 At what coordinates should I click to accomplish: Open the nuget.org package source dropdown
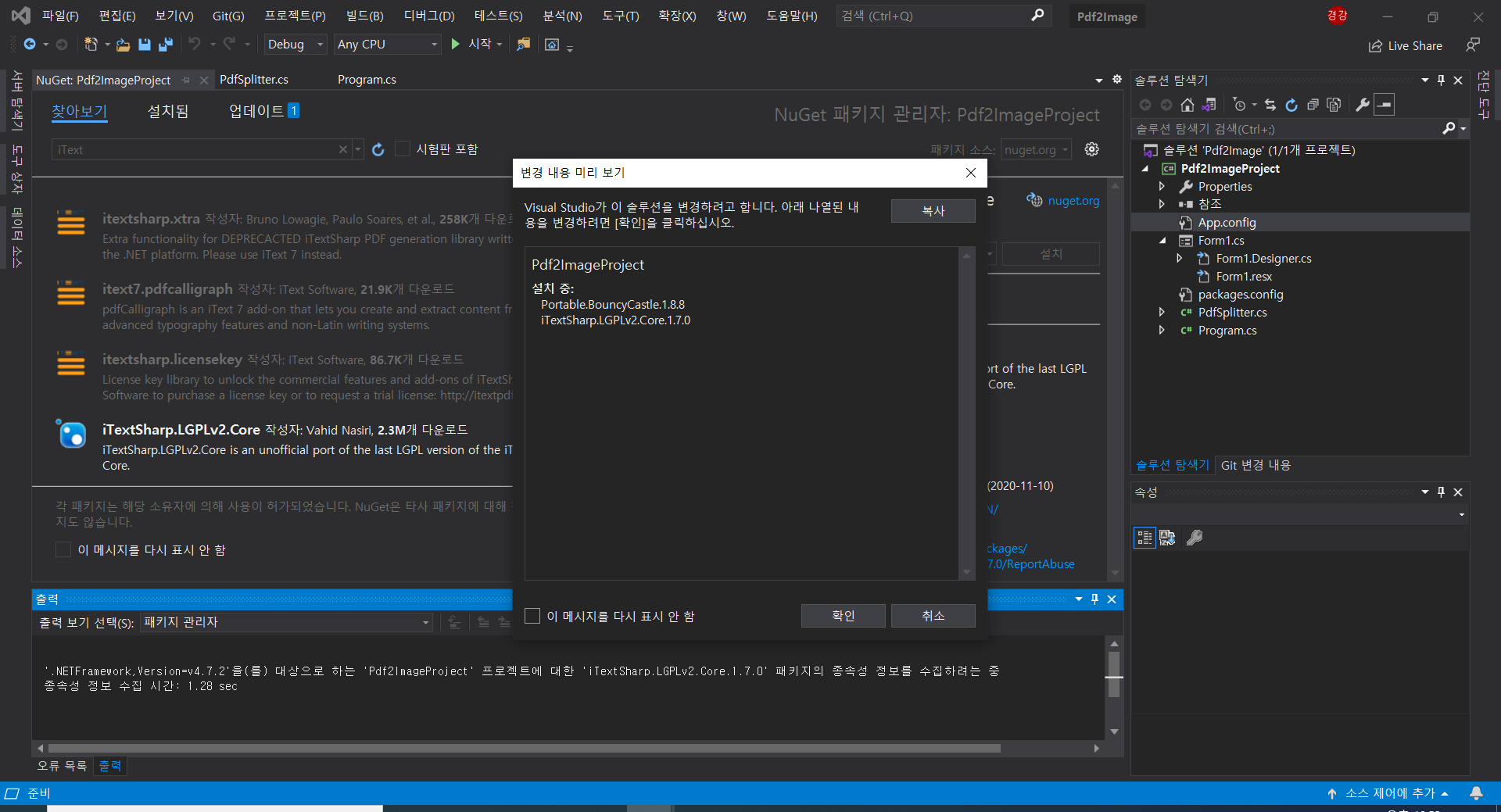point(1036,149)
